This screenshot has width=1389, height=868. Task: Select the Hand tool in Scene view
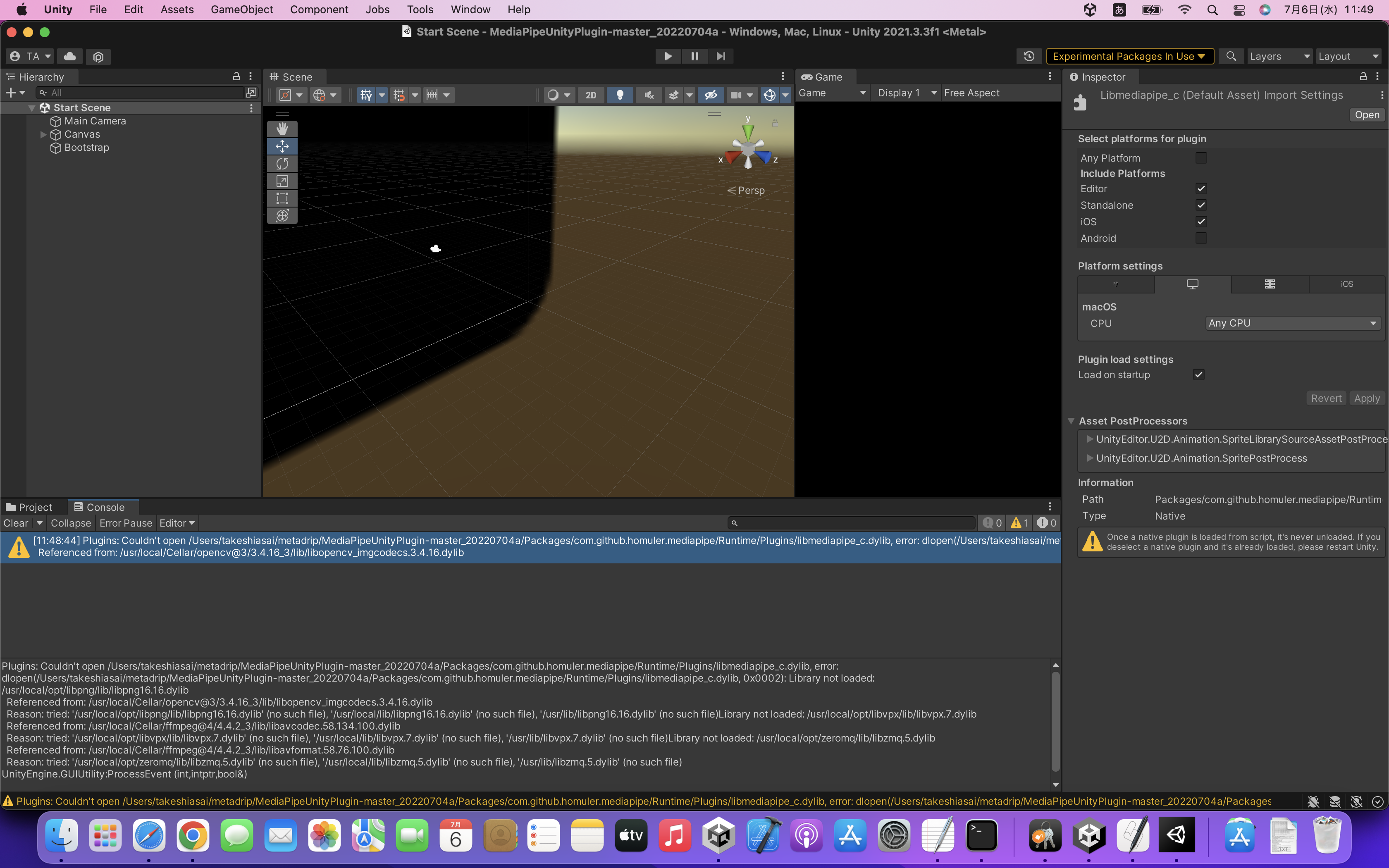coord(282,129)
